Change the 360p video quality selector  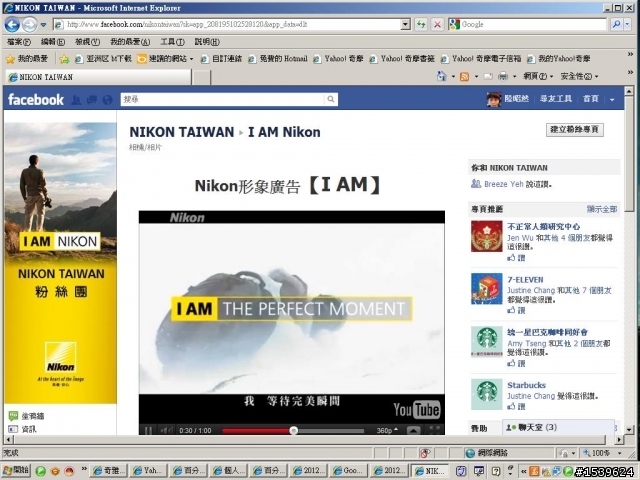point(387,430)
